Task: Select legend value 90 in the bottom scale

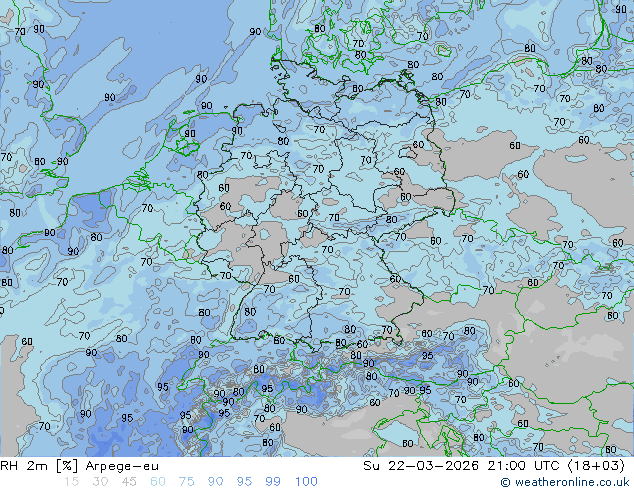Action: click(215, 482)
